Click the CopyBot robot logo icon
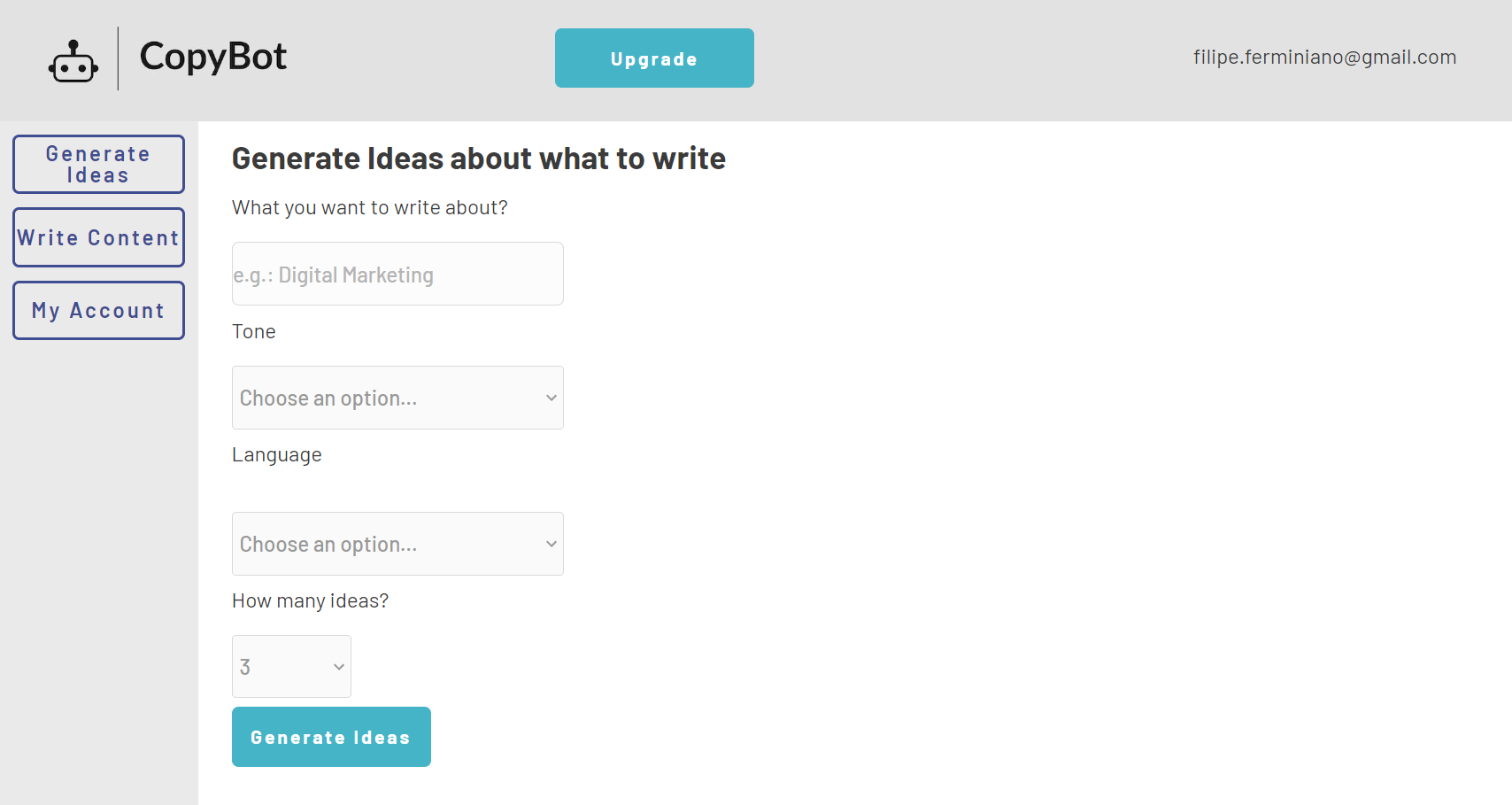 tap(73, 61)
